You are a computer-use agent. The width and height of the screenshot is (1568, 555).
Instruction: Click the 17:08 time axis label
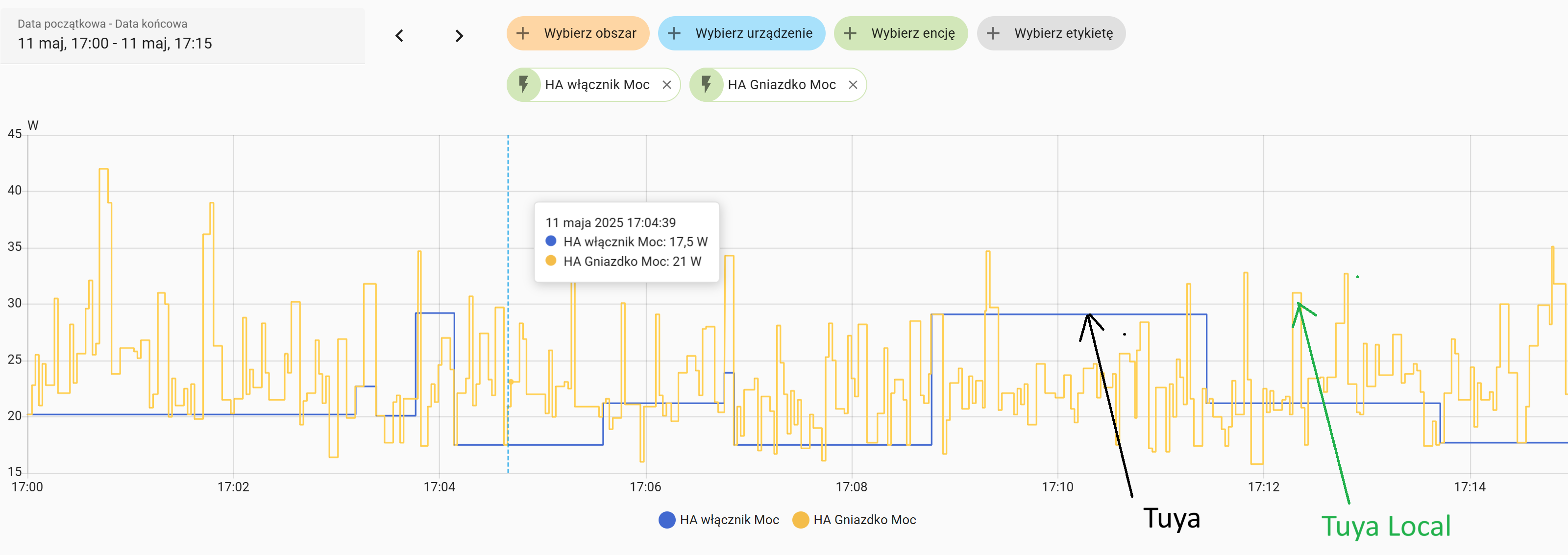point(851,487)
